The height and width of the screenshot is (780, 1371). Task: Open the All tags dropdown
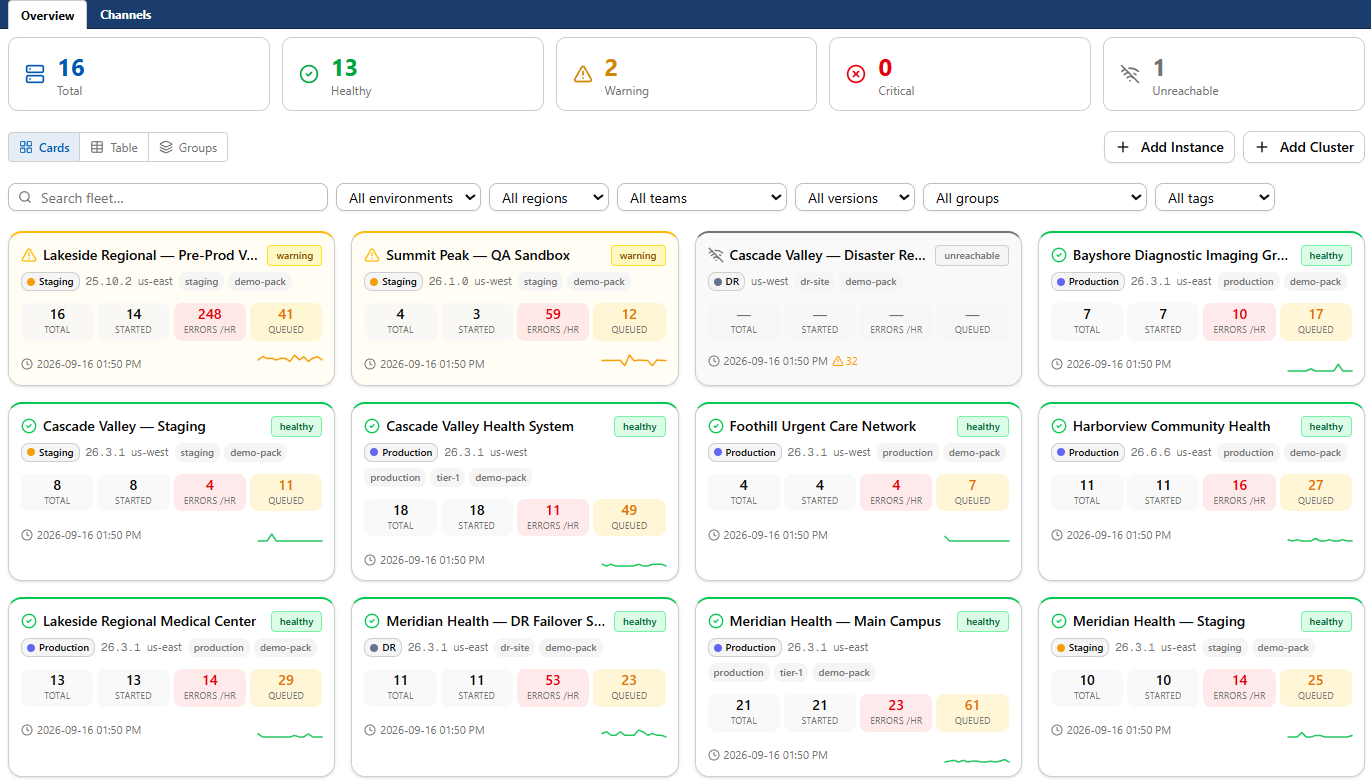1215,198
